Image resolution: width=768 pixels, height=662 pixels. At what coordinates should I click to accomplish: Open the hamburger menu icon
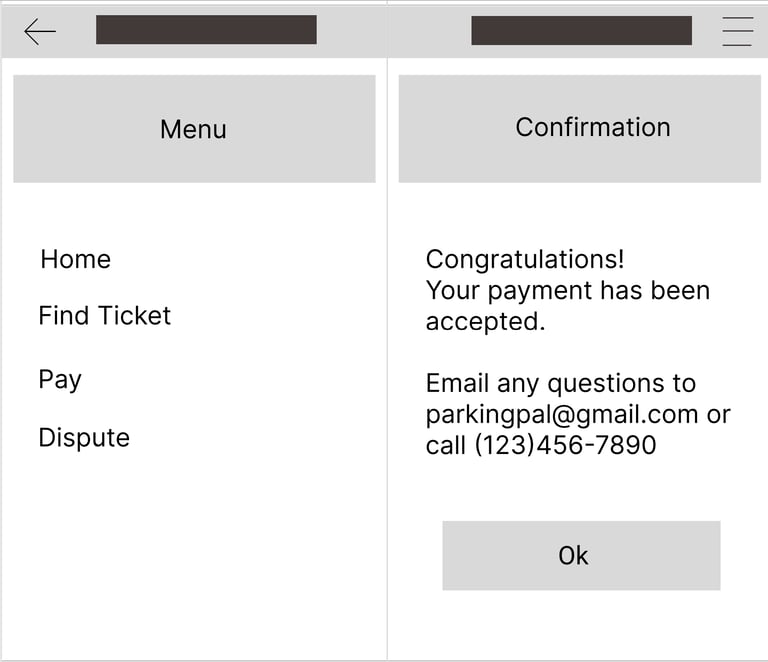pos(737,32)
